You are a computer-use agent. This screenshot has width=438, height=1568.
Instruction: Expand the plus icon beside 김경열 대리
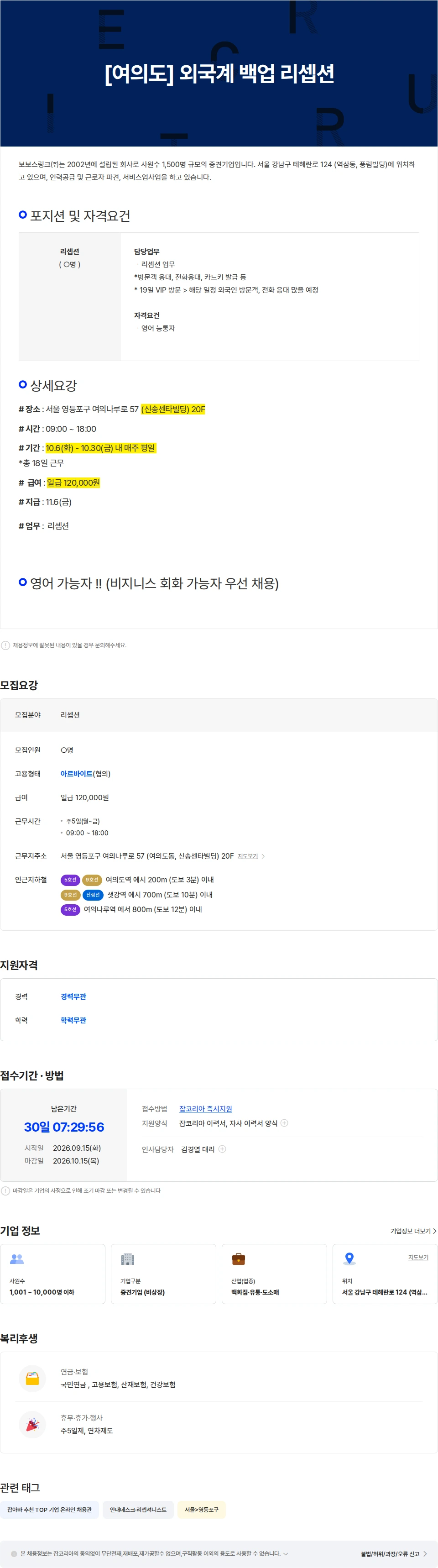tap(222, 1149)
